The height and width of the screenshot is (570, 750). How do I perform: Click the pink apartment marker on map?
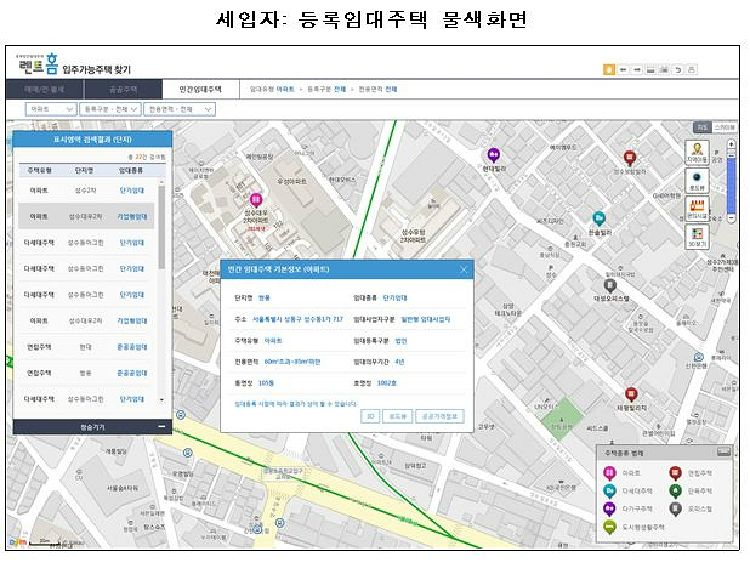[x=255, y=200]
